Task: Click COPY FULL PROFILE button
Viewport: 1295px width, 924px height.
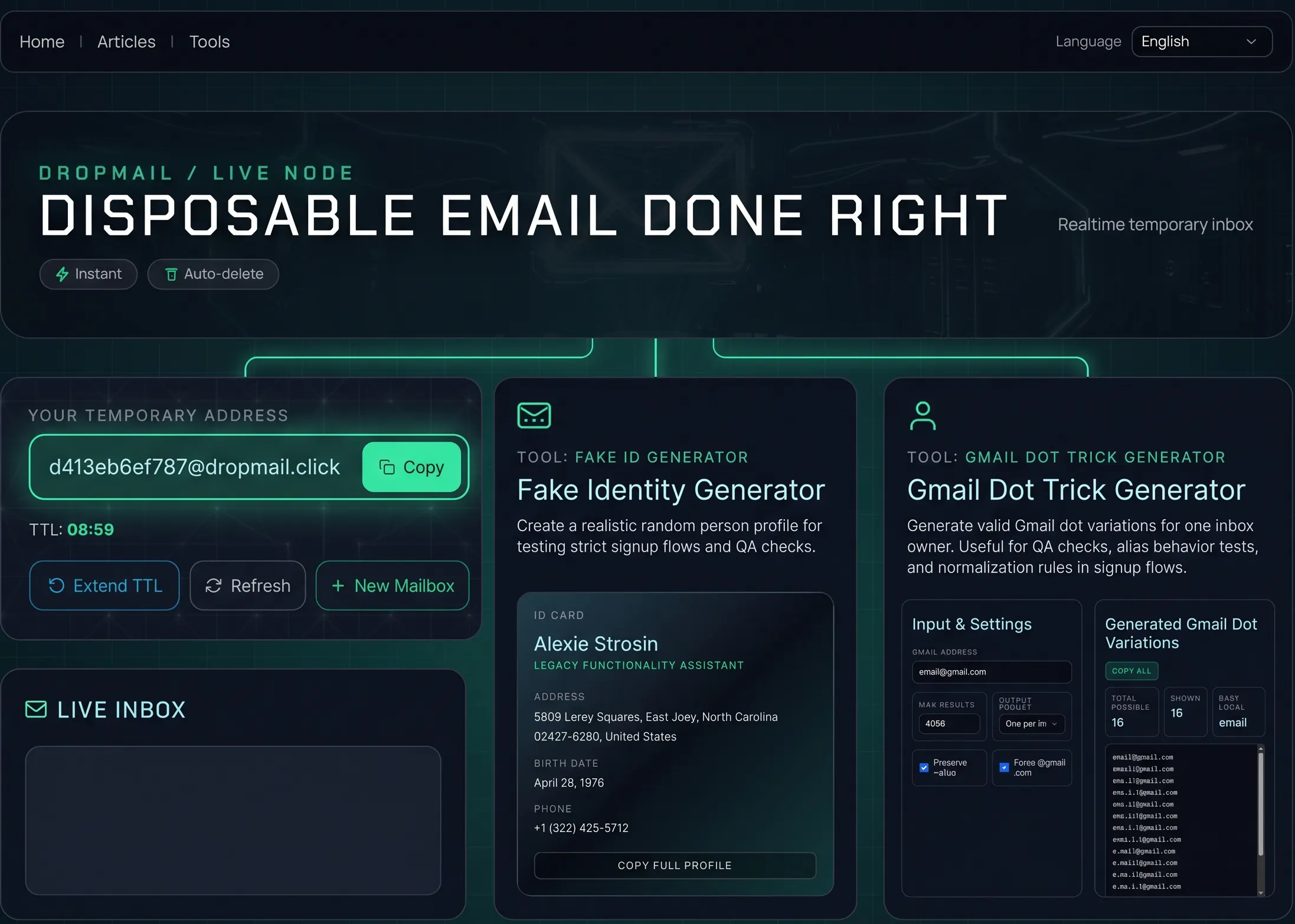Action: [x=675, y=865]
